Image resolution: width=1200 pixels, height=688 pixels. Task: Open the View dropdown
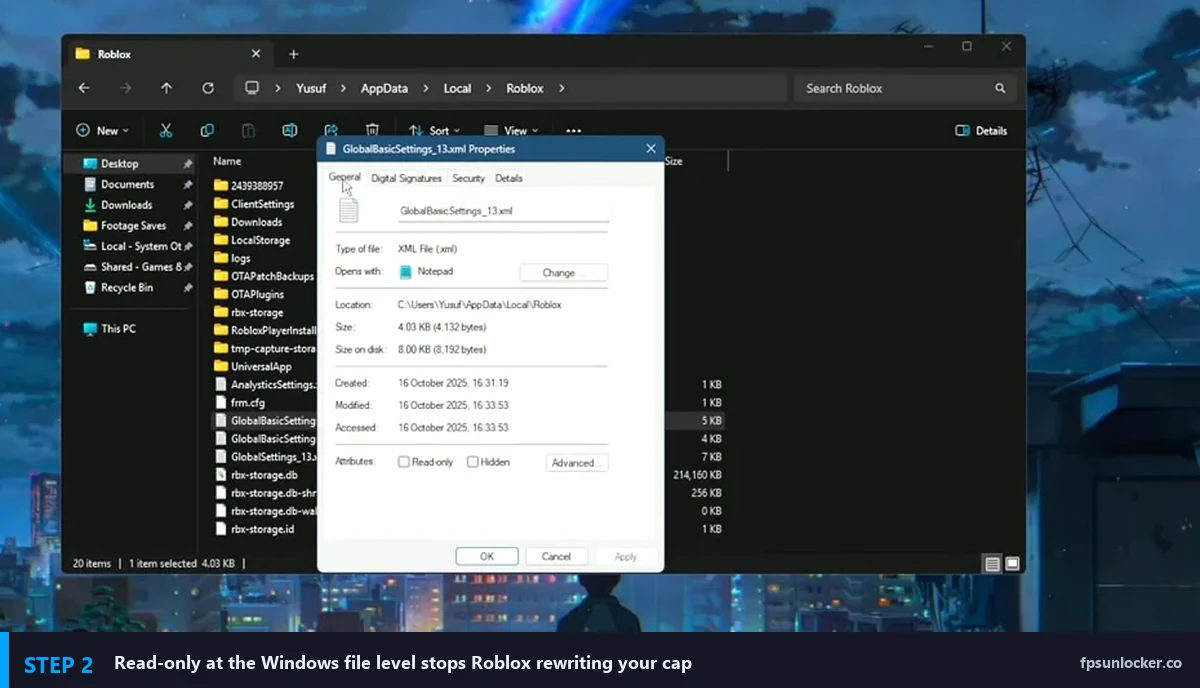click(x=512, y=131)
